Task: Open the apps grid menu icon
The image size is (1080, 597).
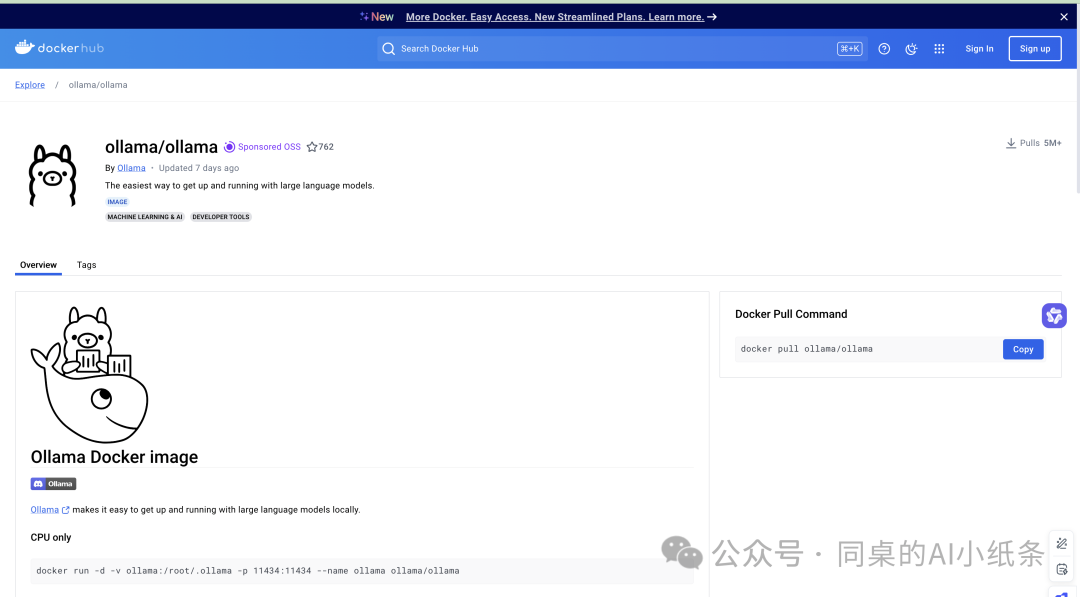Action: click(939, 49)
